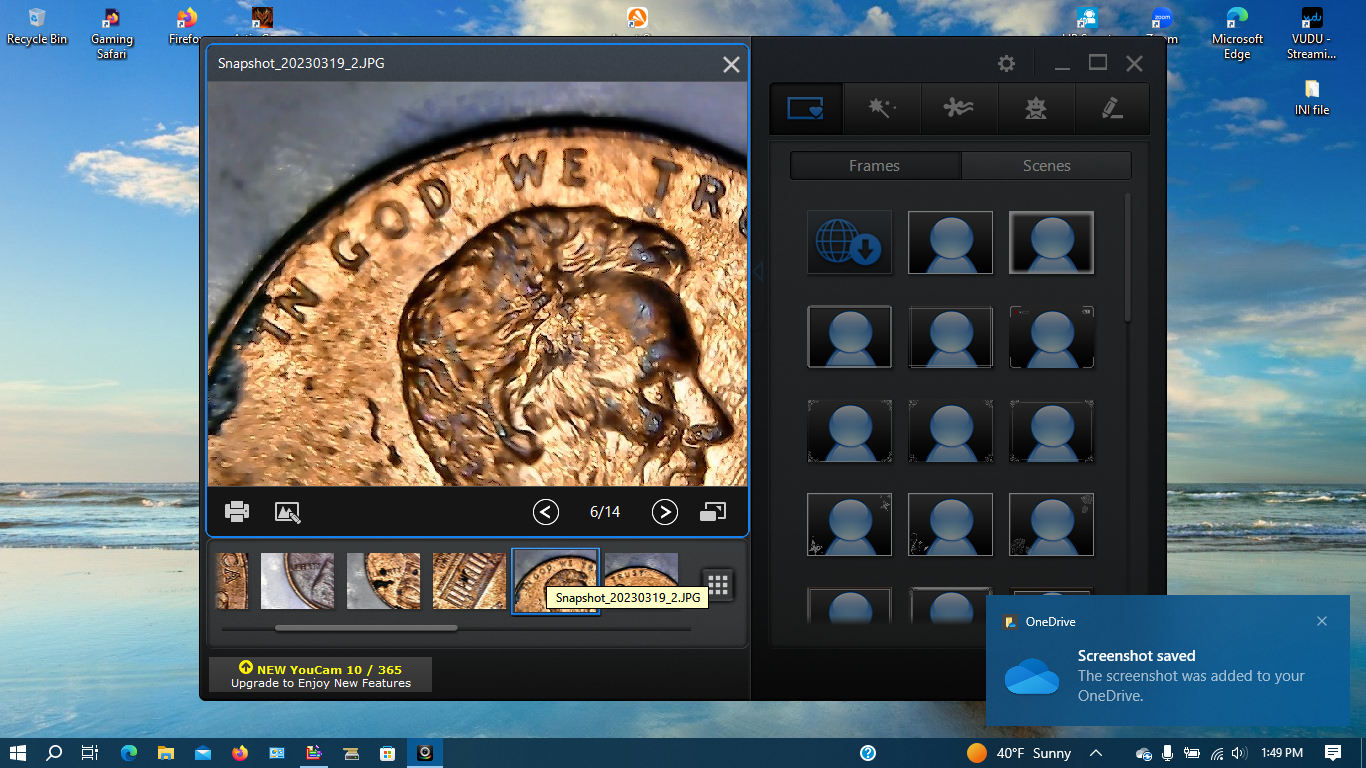Click the thumbnail strip horizontal scrollbar
The image size is (1366, 768).
coord(366,628)
